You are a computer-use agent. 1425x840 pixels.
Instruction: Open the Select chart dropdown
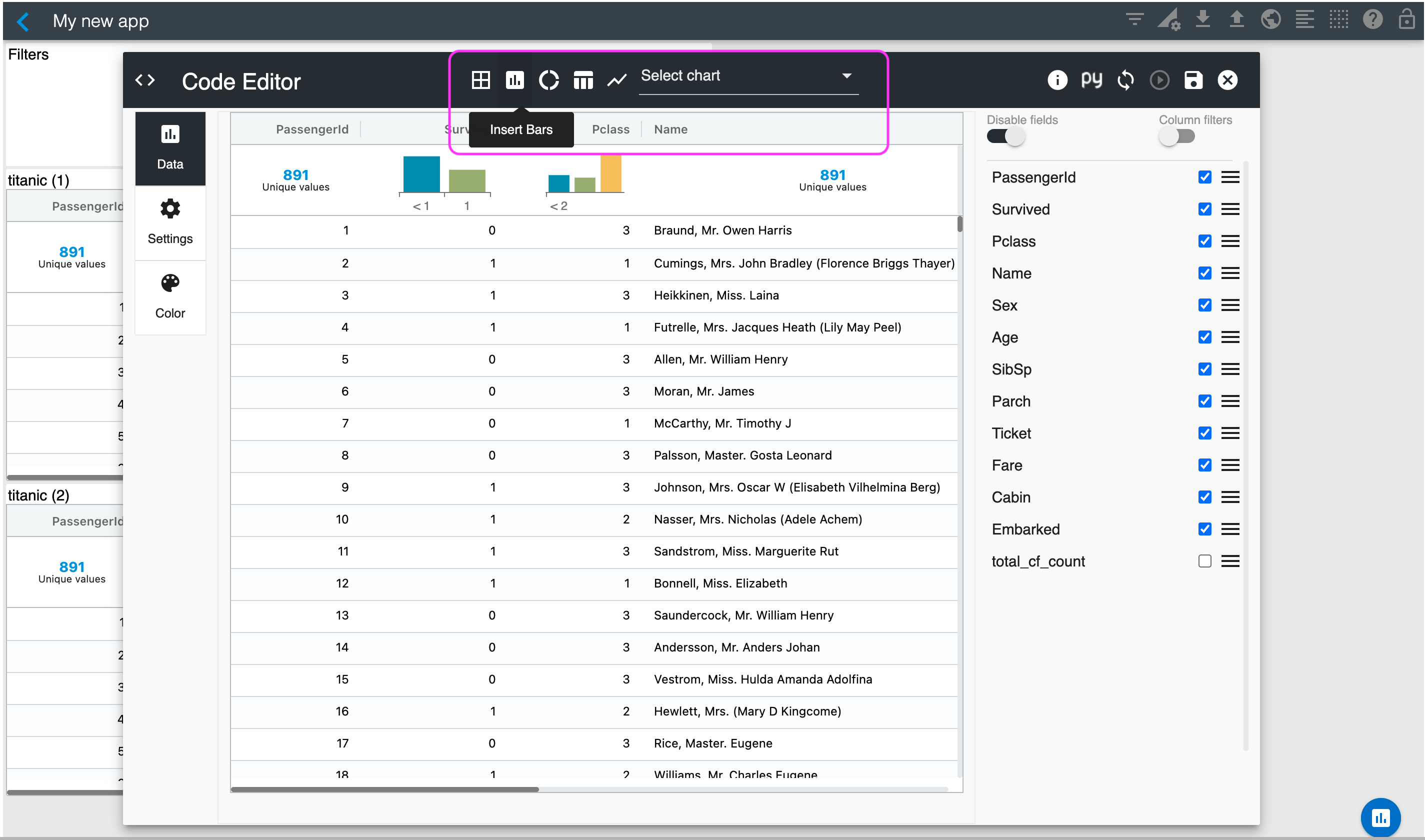pos(747,76)
